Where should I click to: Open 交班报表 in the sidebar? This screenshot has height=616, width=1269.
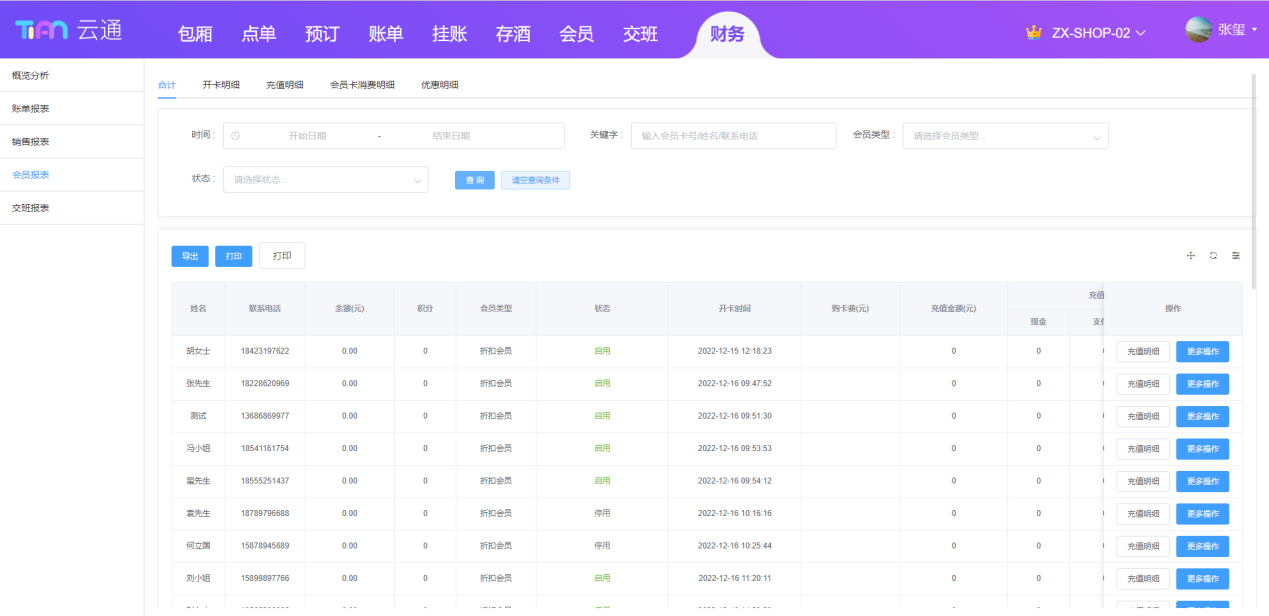point(72,208)
